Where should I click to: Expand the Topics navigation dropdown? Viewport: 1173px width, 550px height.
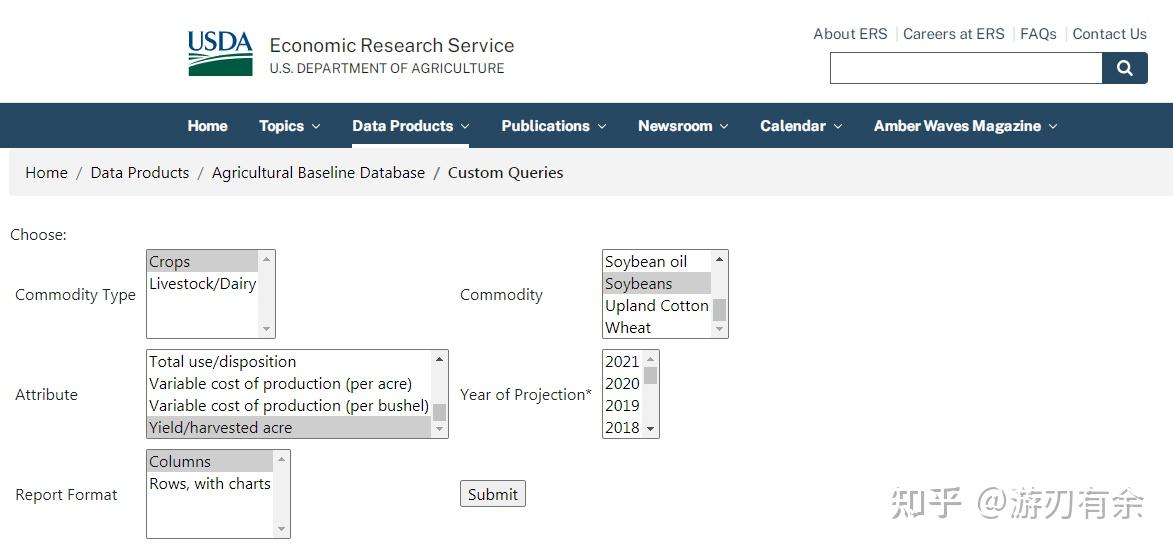point(289,126)
